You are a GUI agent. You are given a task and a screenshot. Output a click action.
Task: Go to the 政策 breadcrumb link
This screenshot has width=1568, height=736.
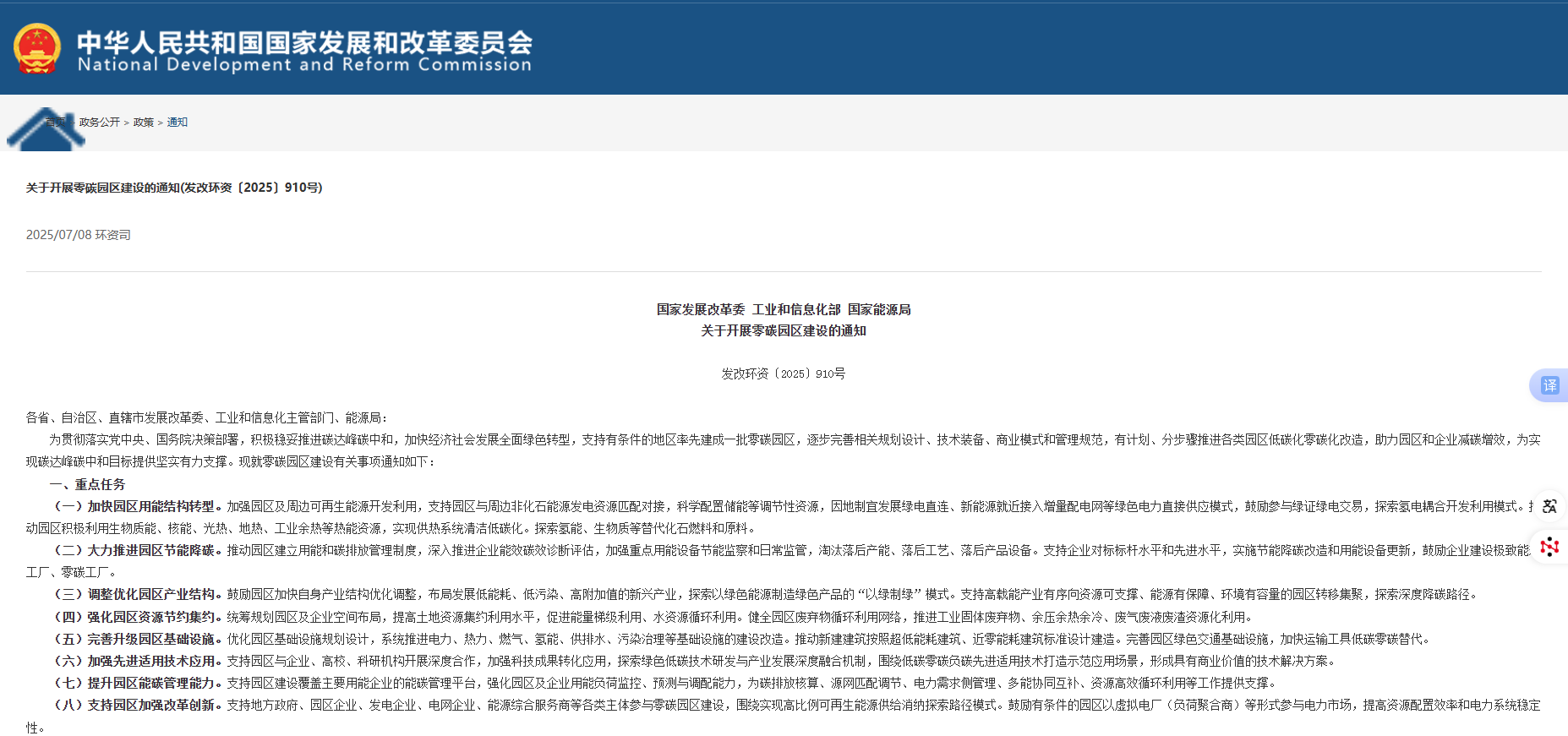(x=144, y=123)
